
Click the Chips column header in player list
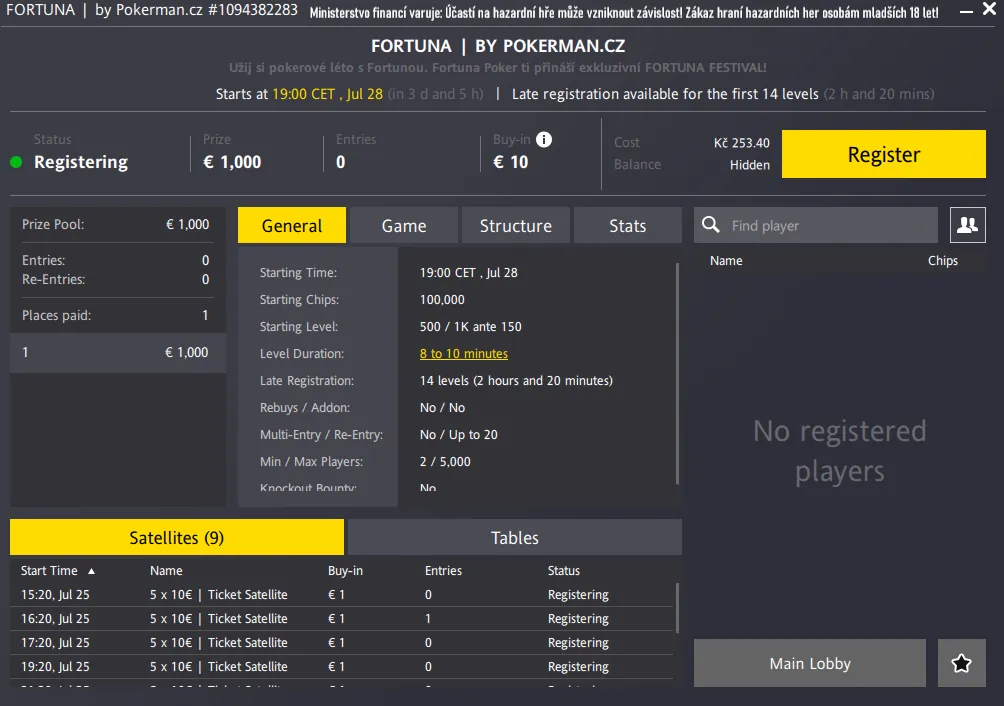tap(943, 261)
